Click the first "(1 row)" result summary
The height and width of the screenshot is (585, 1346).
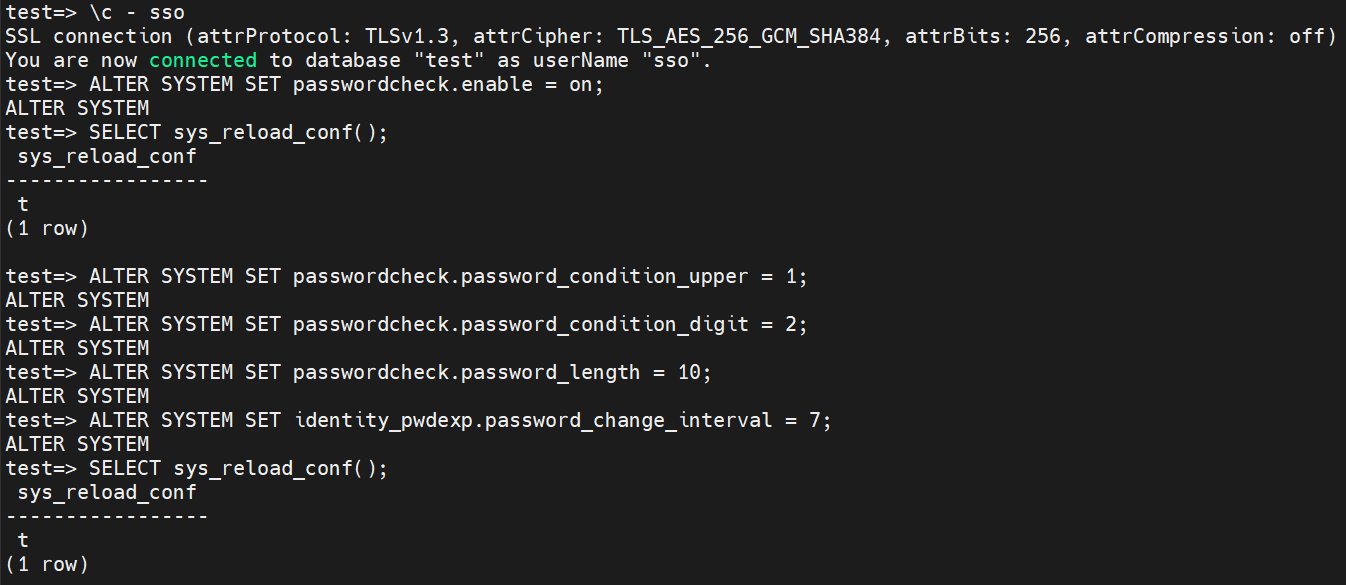coord(47,229)
